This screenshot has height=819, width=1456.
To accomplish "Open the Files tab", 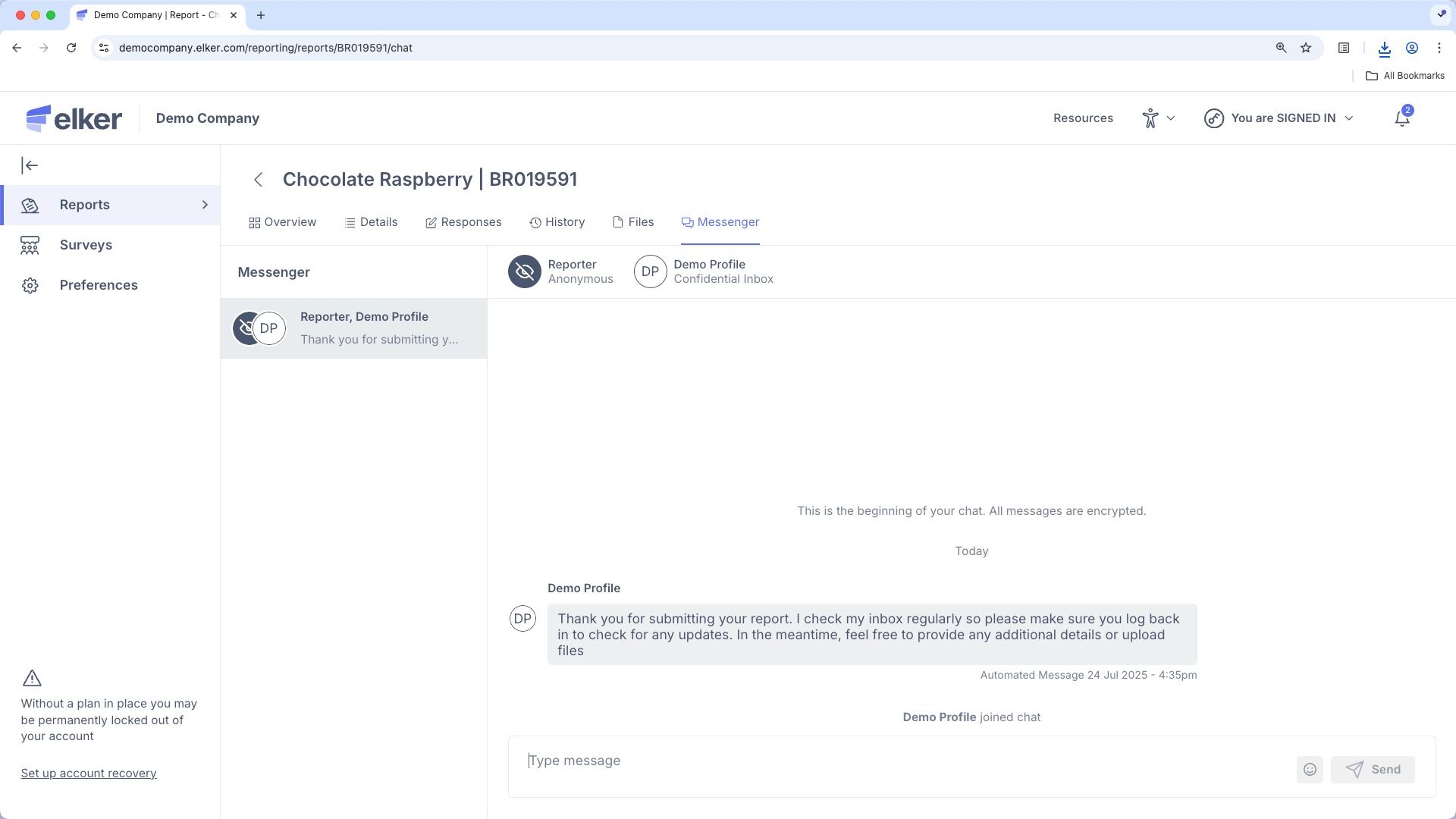I will (633, 222).
